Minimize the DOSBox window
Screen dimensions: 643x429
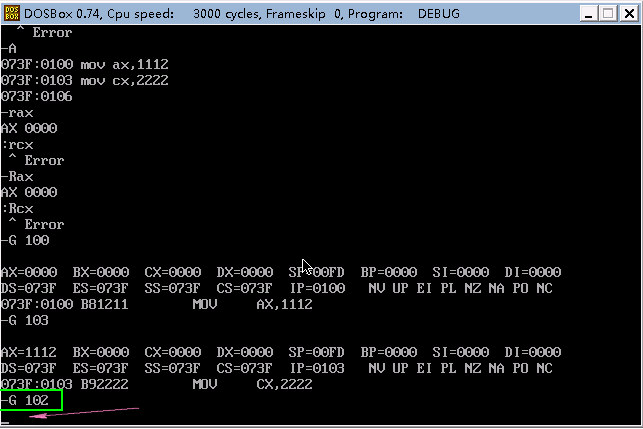click(x=588, y=14)
